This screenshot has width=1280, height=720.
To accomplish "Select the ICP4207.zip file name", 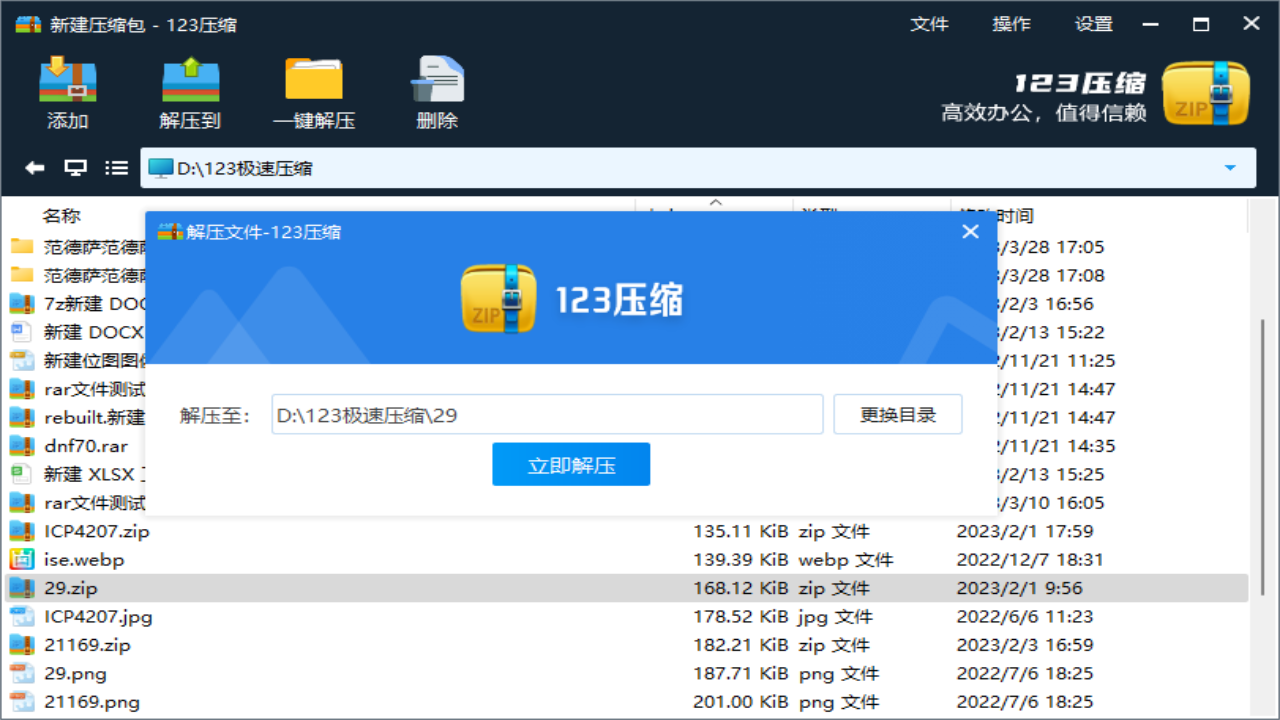I will (96, 531).
